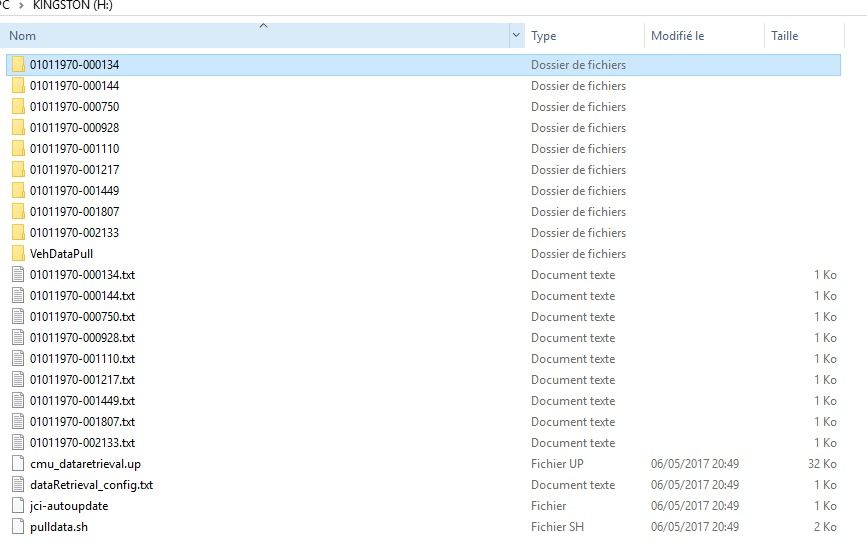This screenshot has height=551, width=867.
Task: Select folder name 01011970-001807
Action: pos(75,212)
